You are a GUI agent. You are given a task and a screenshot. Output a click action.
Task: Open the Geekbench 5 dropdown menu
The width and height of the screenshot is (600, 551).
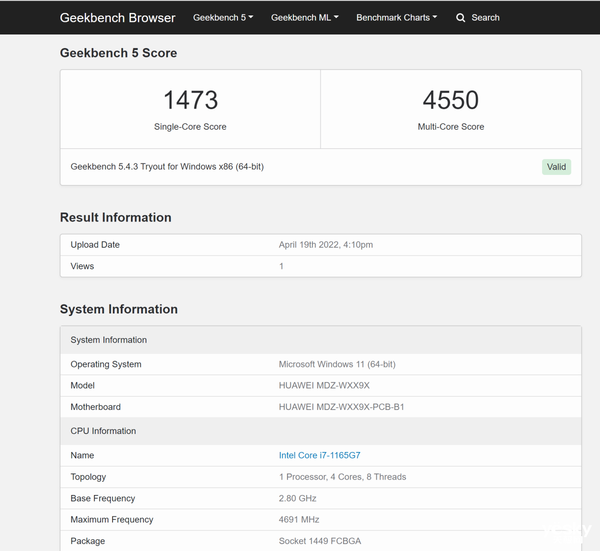coord(222,18)
